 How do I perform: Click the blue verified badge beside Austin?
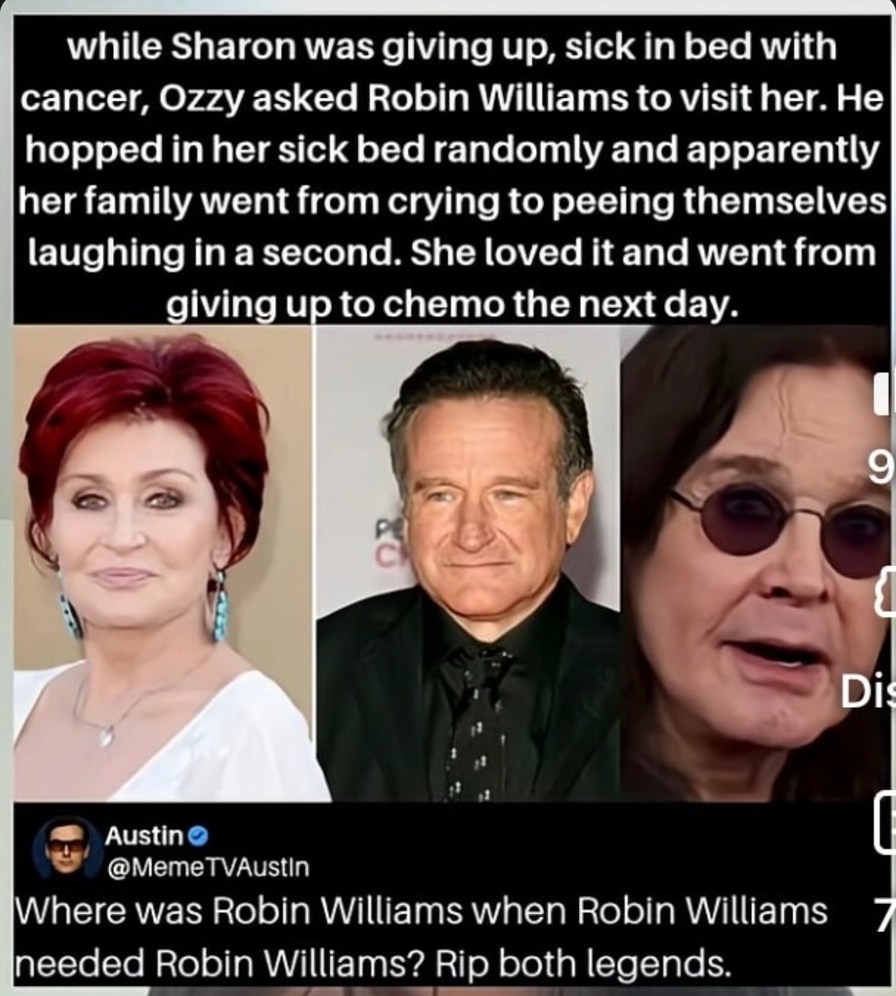(x=199, y=837)
